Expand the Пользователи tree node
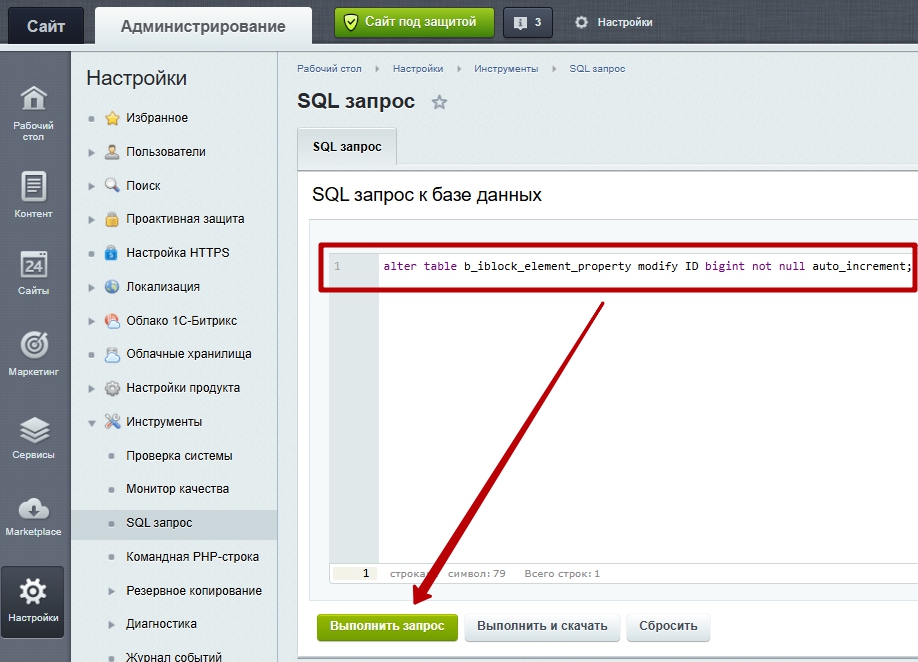This screenshot has width=918, height=662. pyautogui.click(x=92, y=153)
